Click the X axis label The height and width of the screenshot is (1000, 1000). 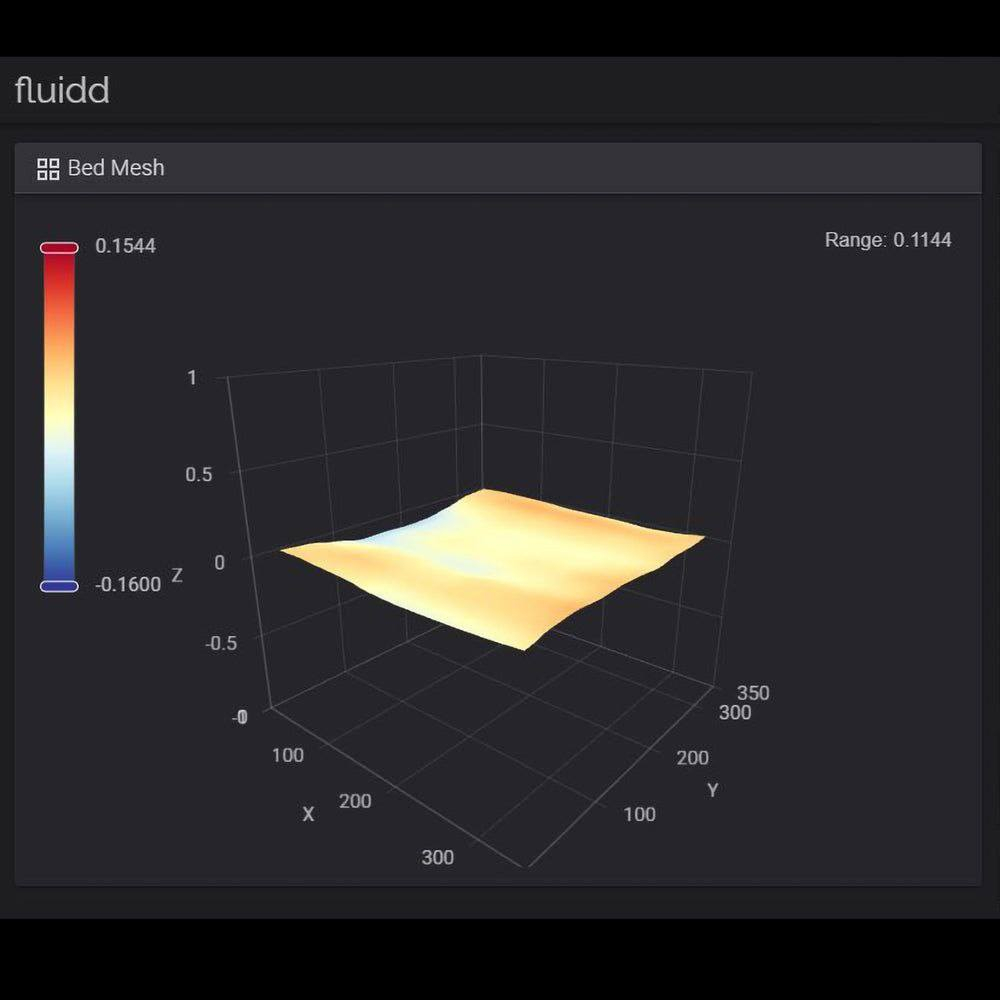click(x=308, y=815)
